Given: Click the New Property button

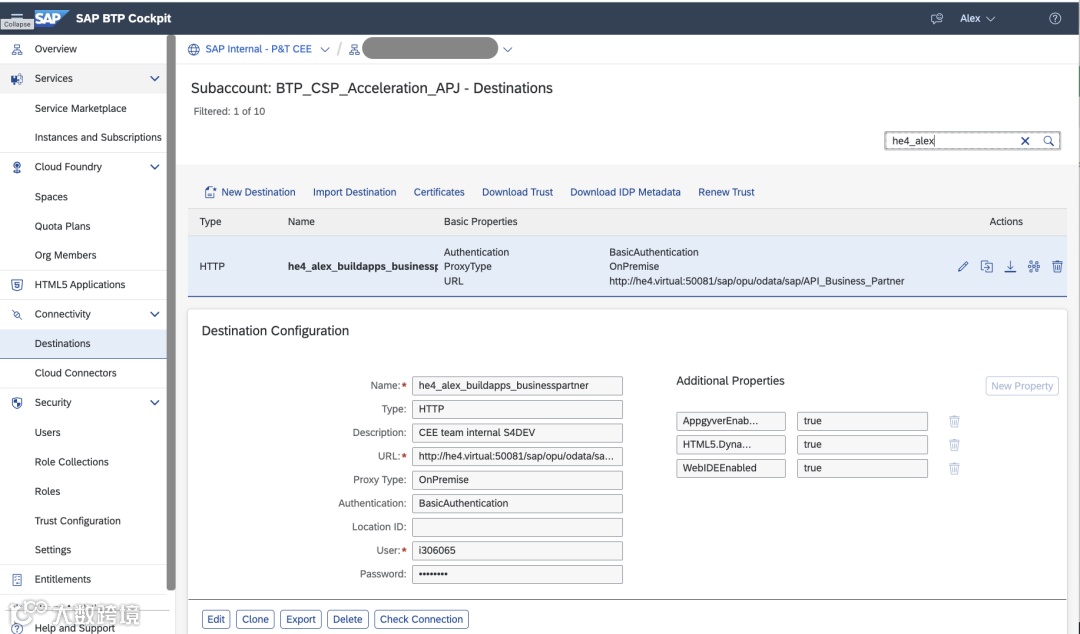Looking at the screenshot, I should click(1022, 386).
